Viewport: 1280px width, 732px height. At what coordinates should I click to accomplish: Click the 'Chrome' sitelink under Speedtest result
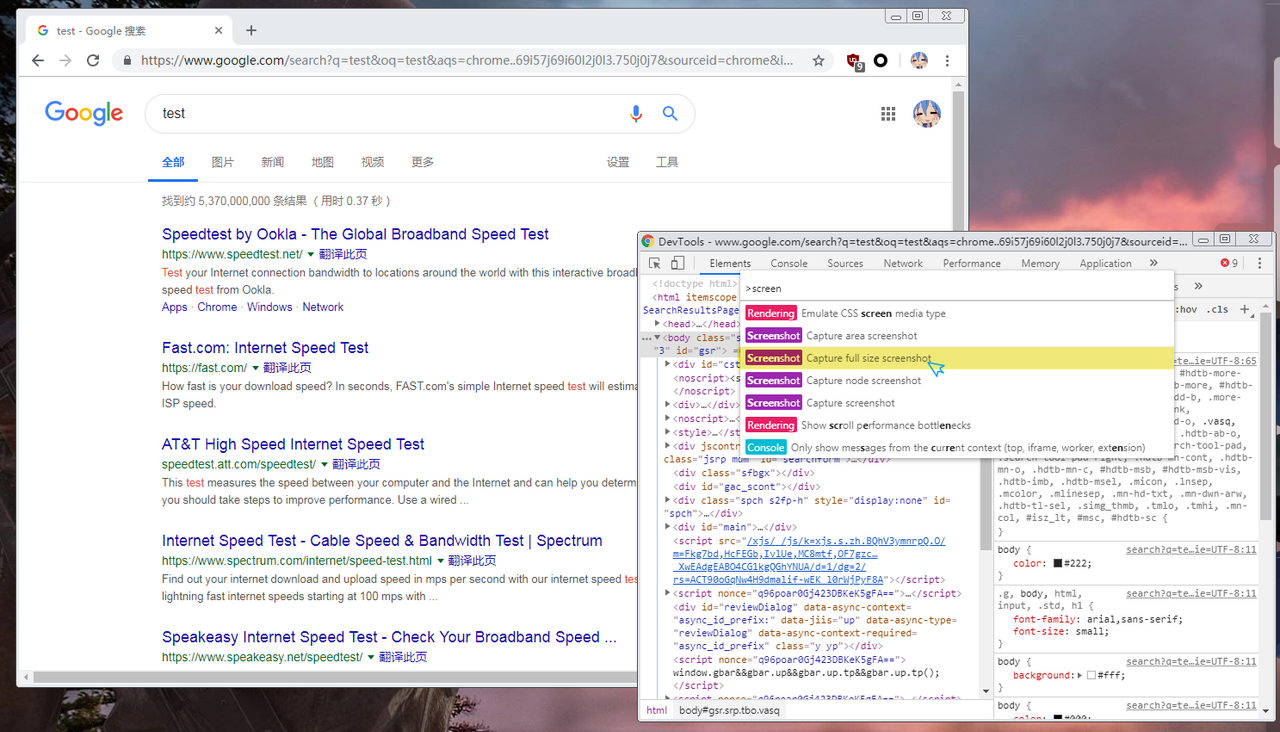coord(217,307)
